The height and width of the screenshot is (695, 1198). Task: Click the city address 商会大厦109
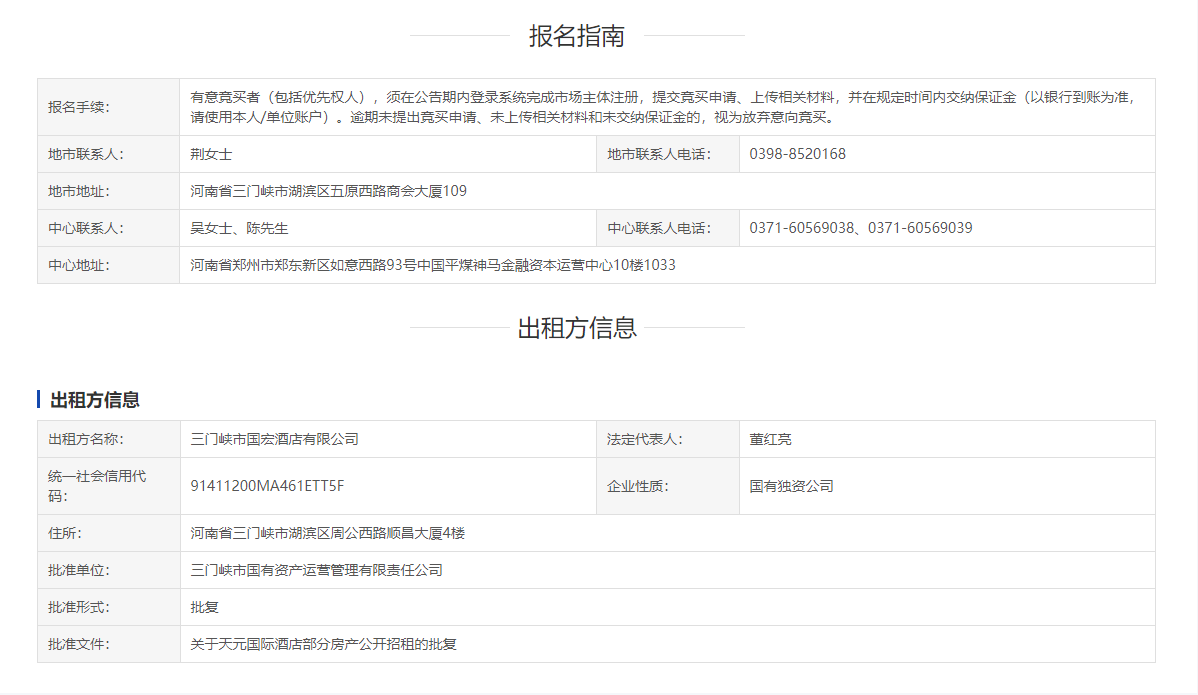click(x=328, y=191)
